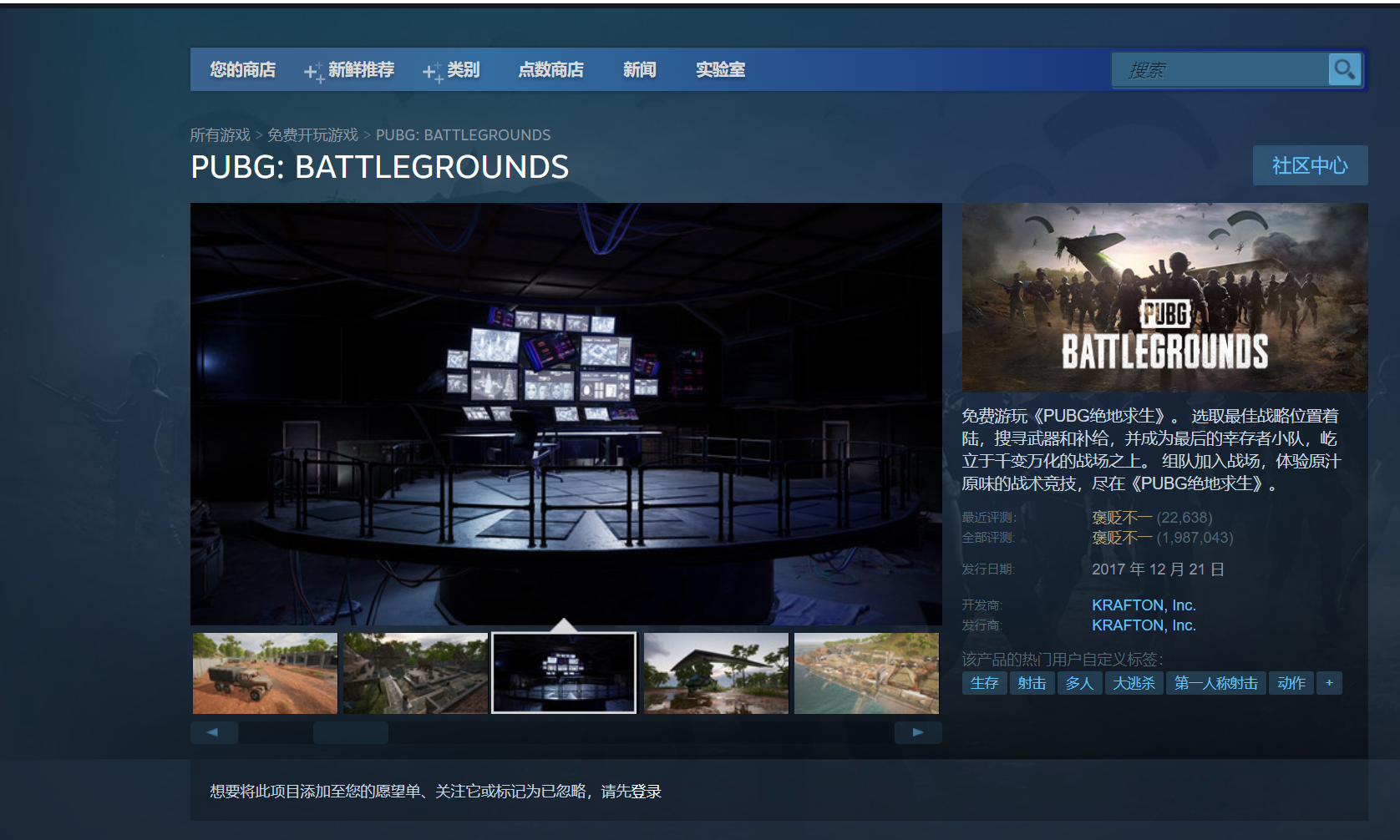Click developer KRAFTON, Inc. link
The width and height of the screenshot is (1400, 840).
tap(1144, 605)
